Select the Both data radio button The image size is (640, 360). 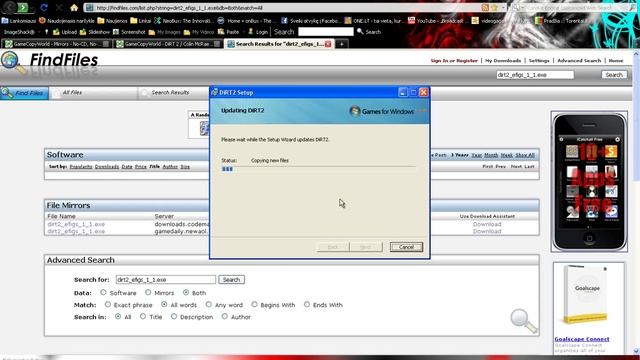[x=186, y=292]
